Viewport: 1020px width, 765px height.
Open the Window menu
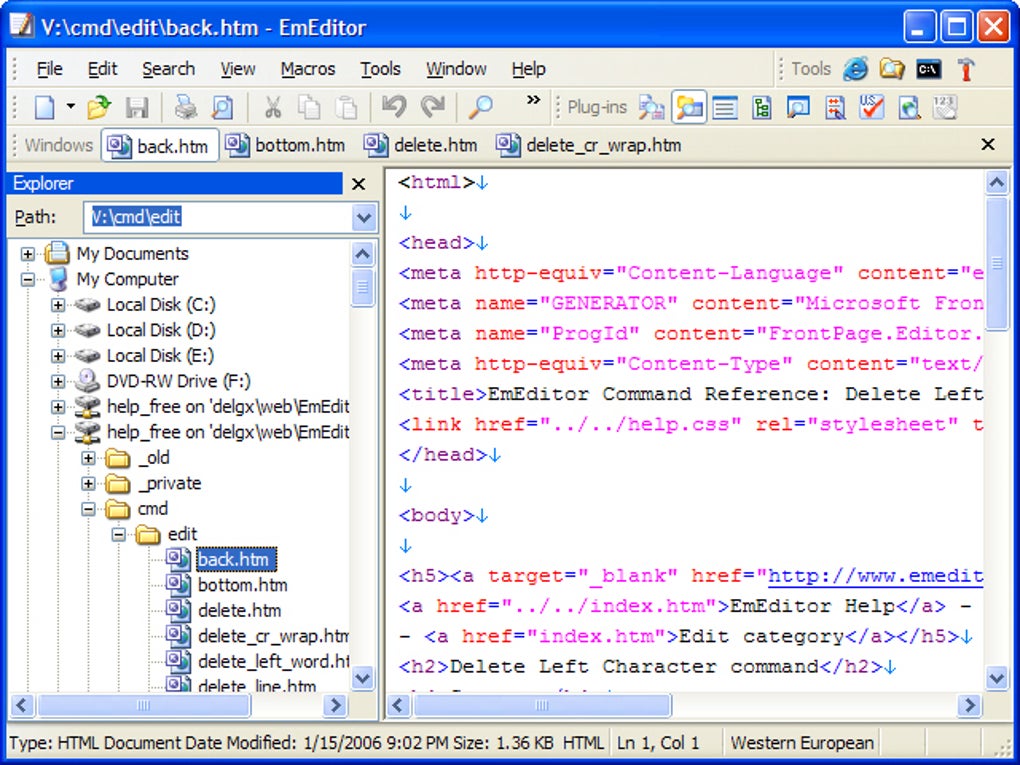[x=456, y=69]
